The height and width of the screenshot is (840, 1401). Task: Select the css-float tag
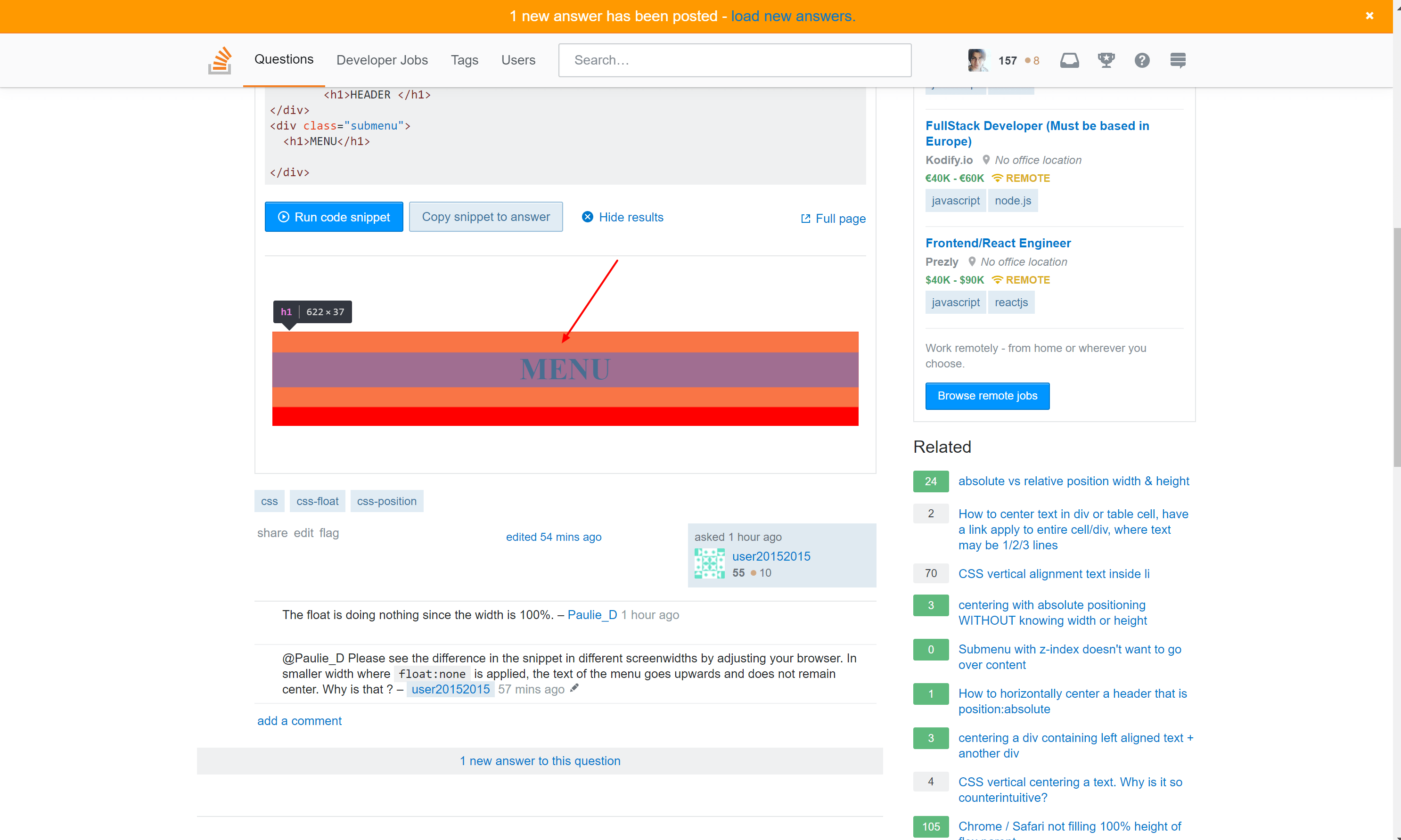tap(317, 501)
